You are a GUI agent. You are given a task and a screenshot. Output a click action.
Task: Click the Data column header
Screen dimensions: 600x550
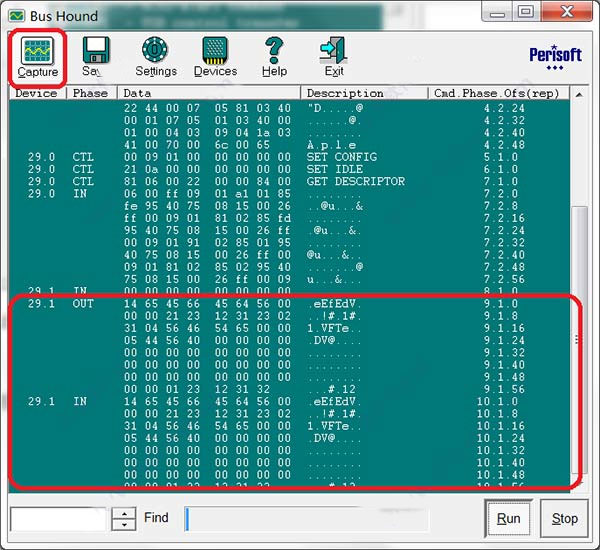point(208,93)
